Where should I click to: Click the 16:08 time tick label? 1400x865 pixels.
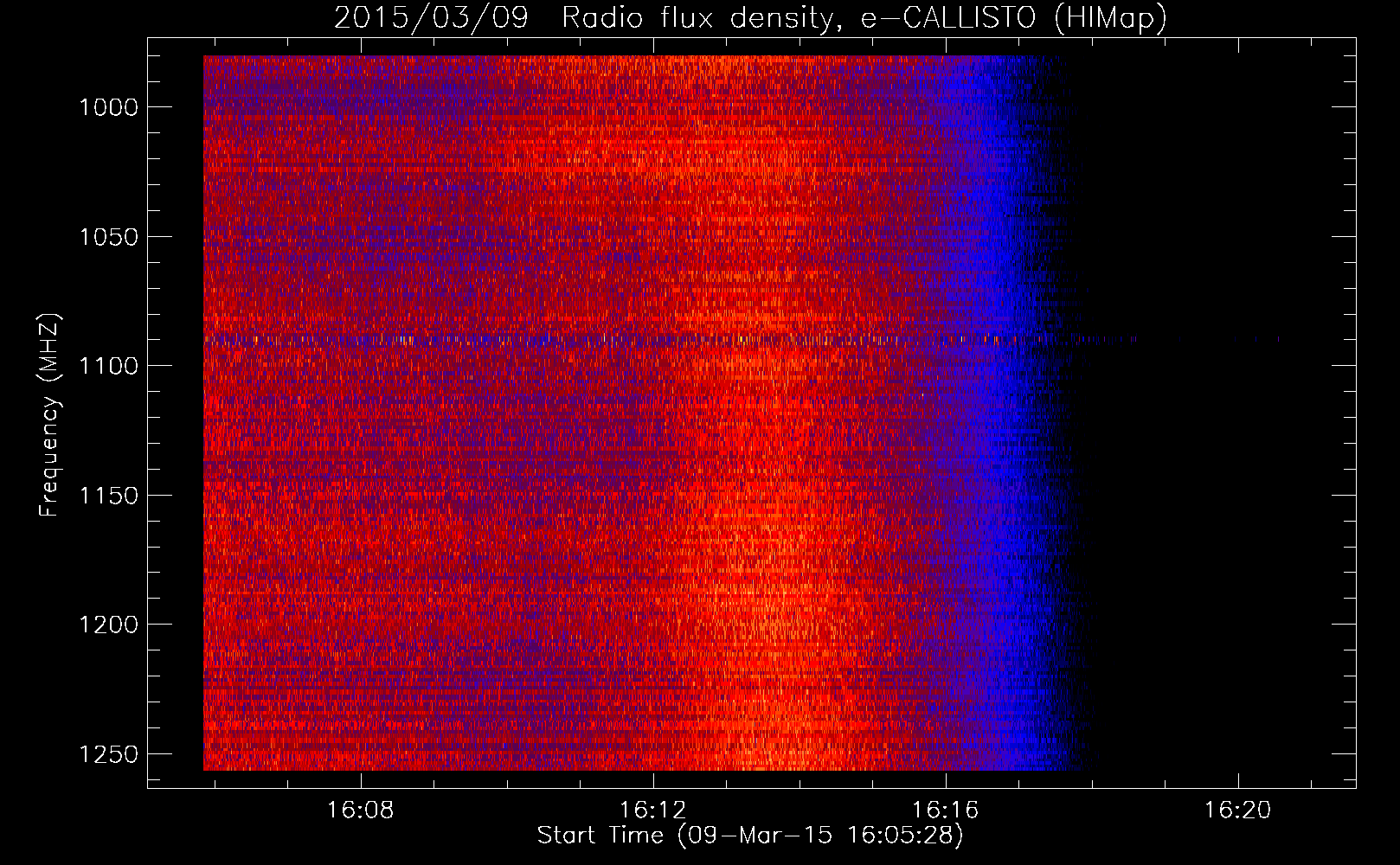click(361, 810)
